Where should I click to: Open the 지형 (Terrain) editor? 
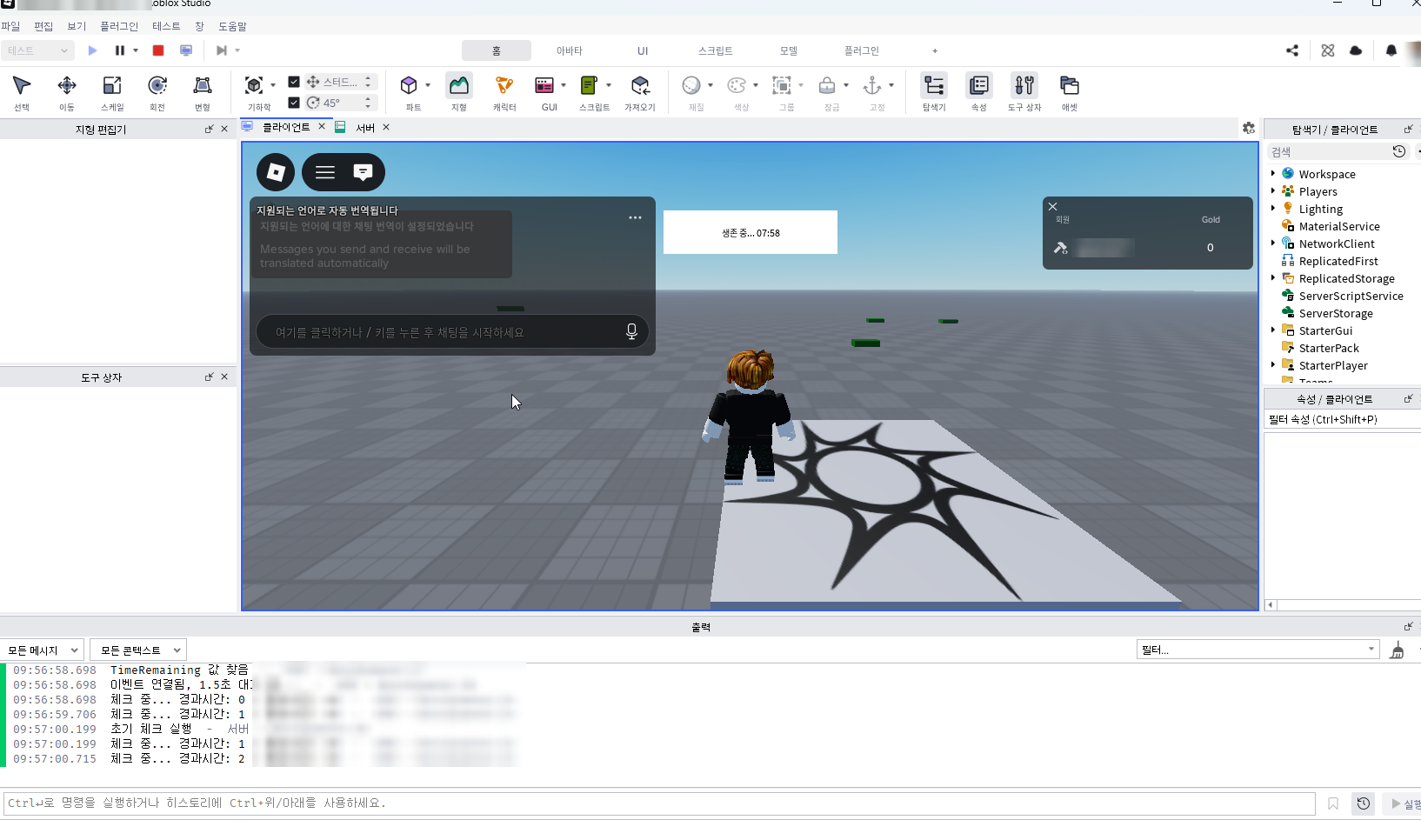coord(459,92)
